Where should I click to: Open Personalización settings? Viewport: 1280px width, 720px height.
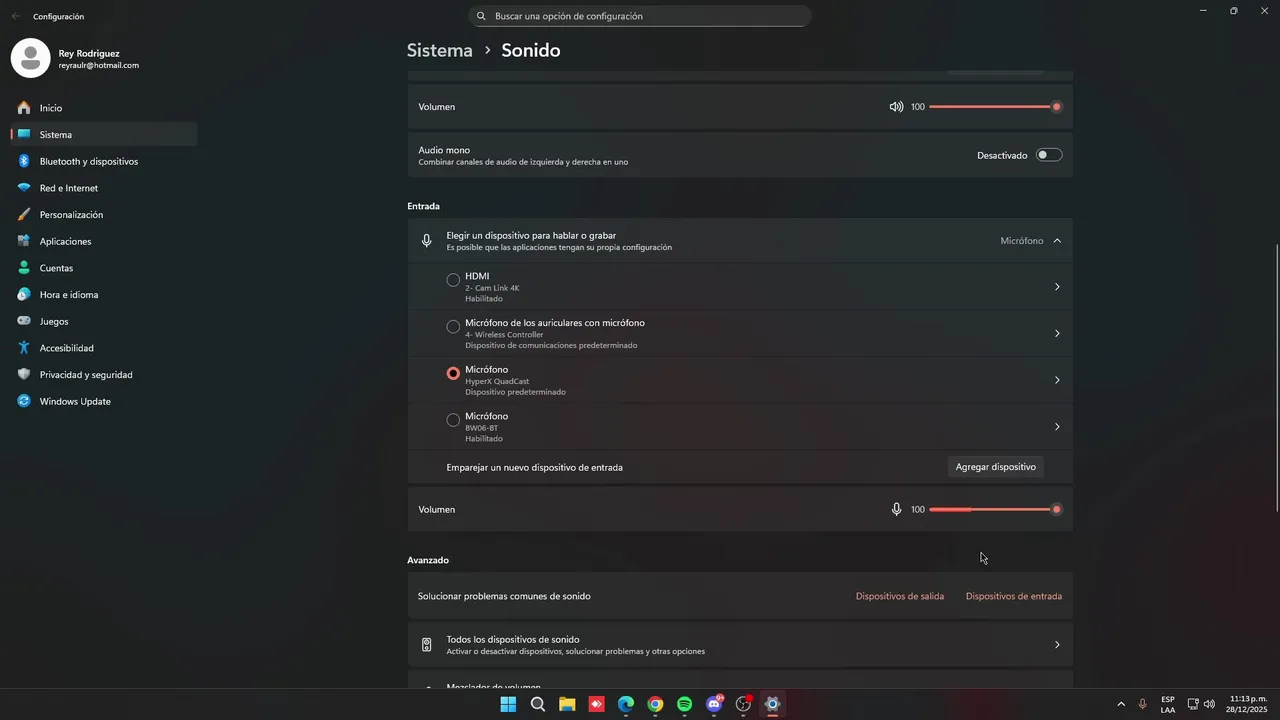[104, 215]
